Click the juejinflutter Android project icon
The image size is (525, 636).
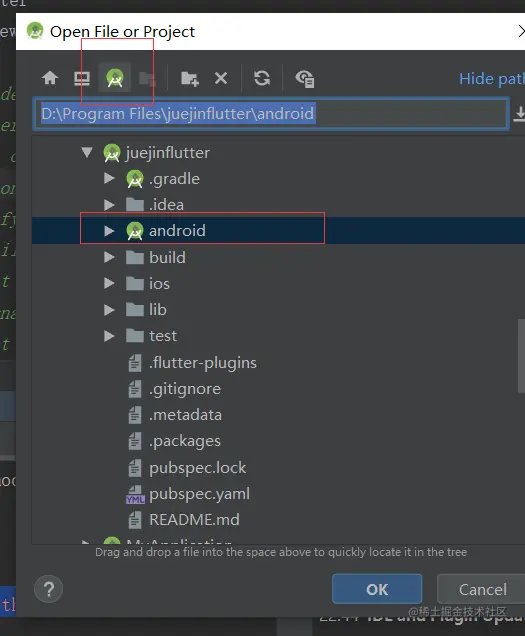(112, 153)
